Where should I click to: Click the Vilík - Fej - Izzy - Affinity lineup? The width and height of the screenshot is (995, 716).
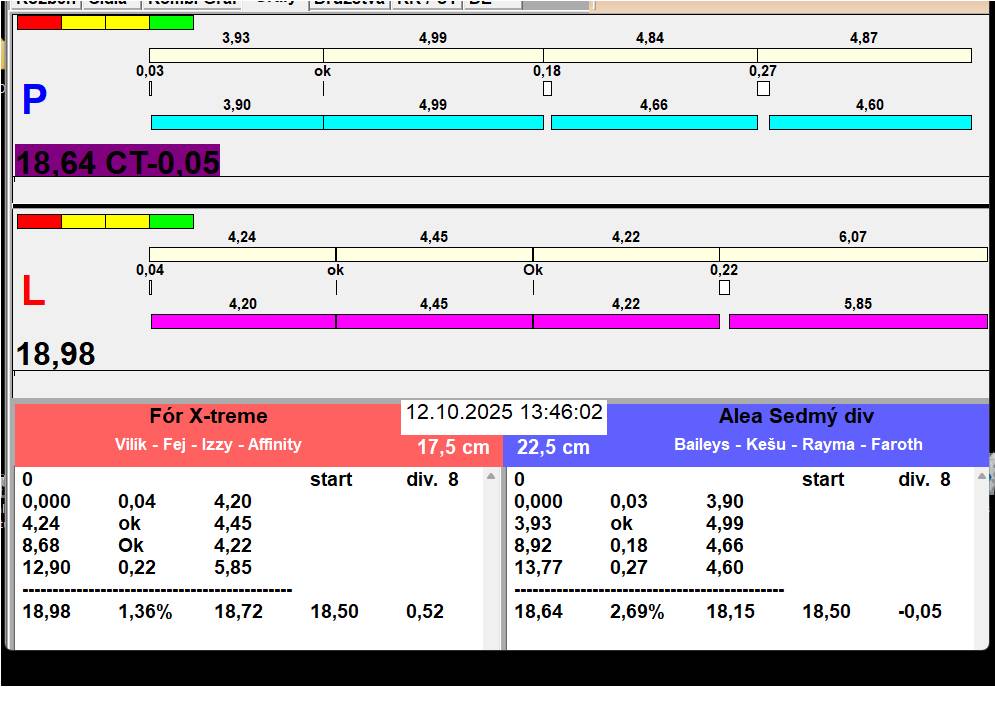pos(208,444)
